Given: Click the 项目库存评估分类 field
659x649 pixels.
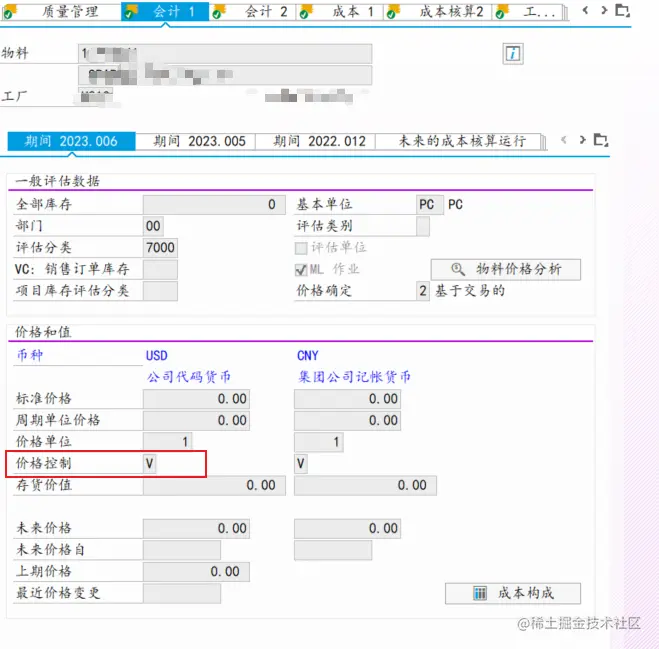Looking at the screenshot, I should click(x=160, y=291).
